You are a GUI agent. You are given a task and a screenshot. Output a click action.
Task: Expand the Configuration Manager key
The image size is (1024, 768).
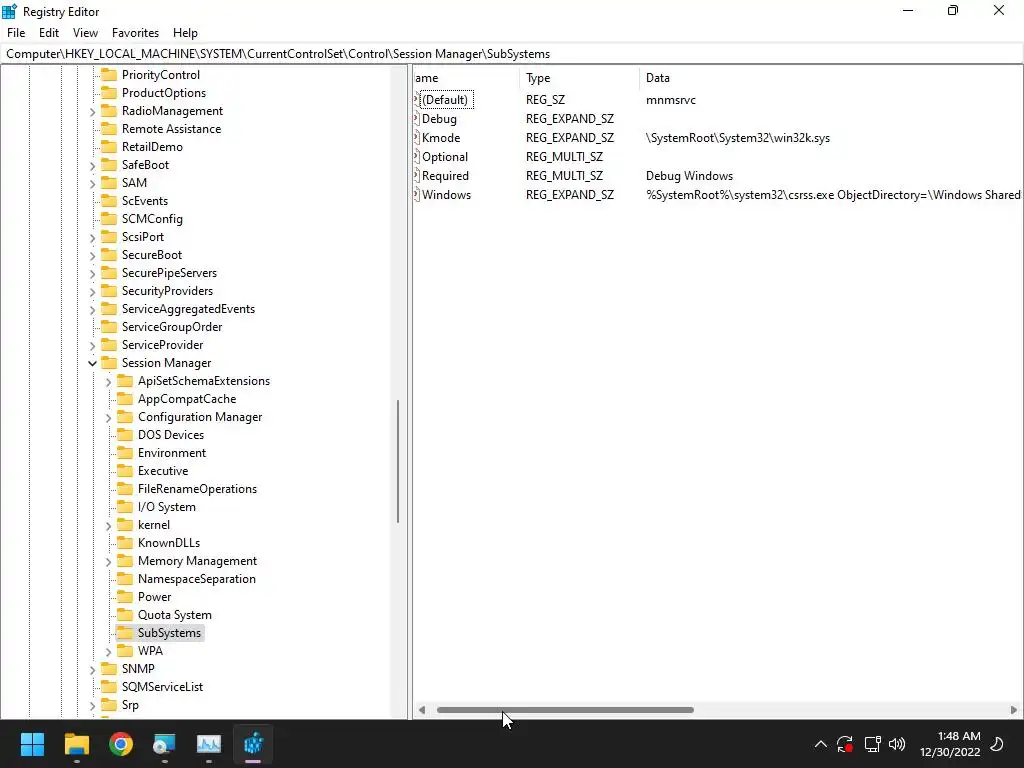click(x=108, y=417)
